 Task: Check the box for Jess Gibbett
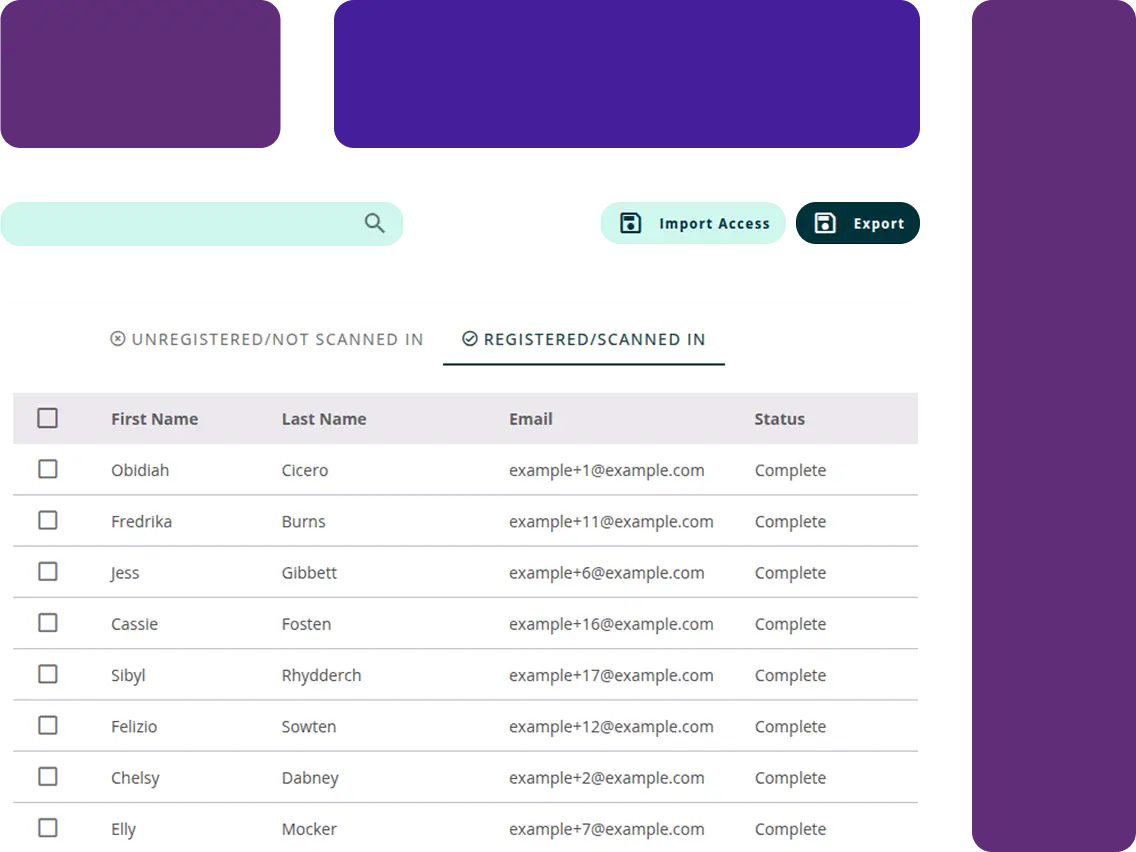(47, 571)
